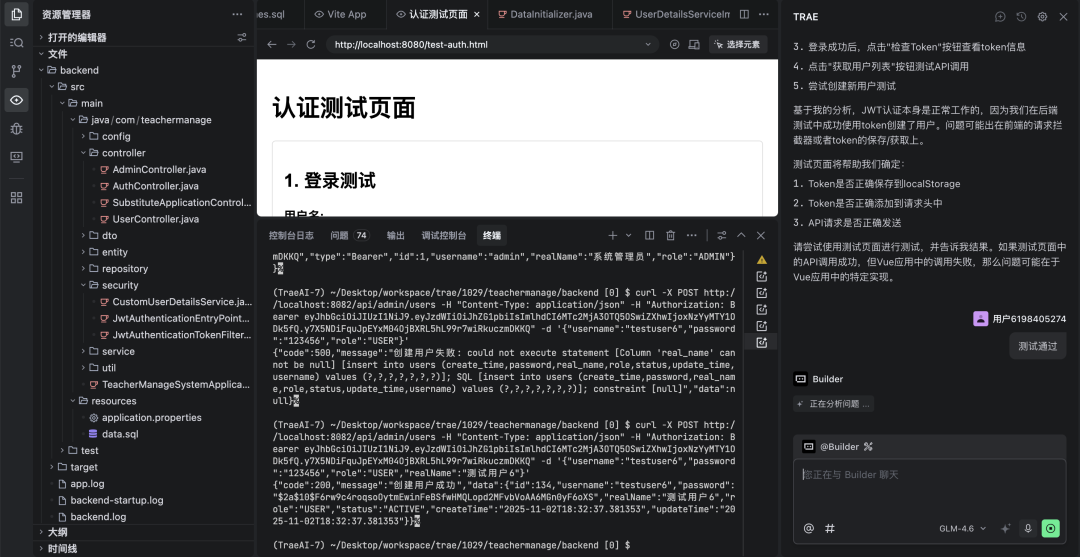Viewport: 1080px width, 557px height.
Task: Open the debug bug icon in activity bar
Action: coord(17,128)
